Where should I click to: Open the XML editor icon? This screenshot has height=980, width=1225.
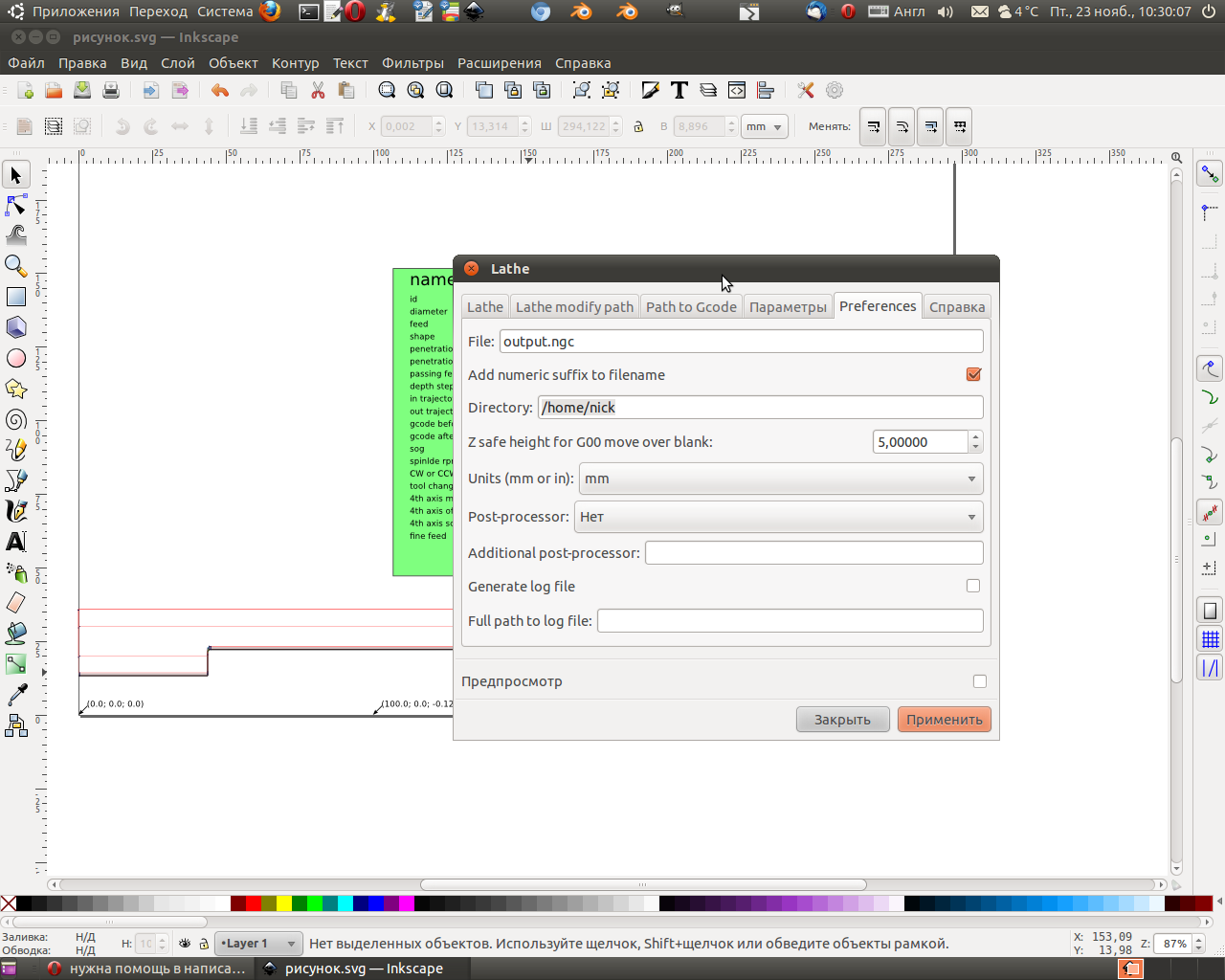tap(737, 90)
